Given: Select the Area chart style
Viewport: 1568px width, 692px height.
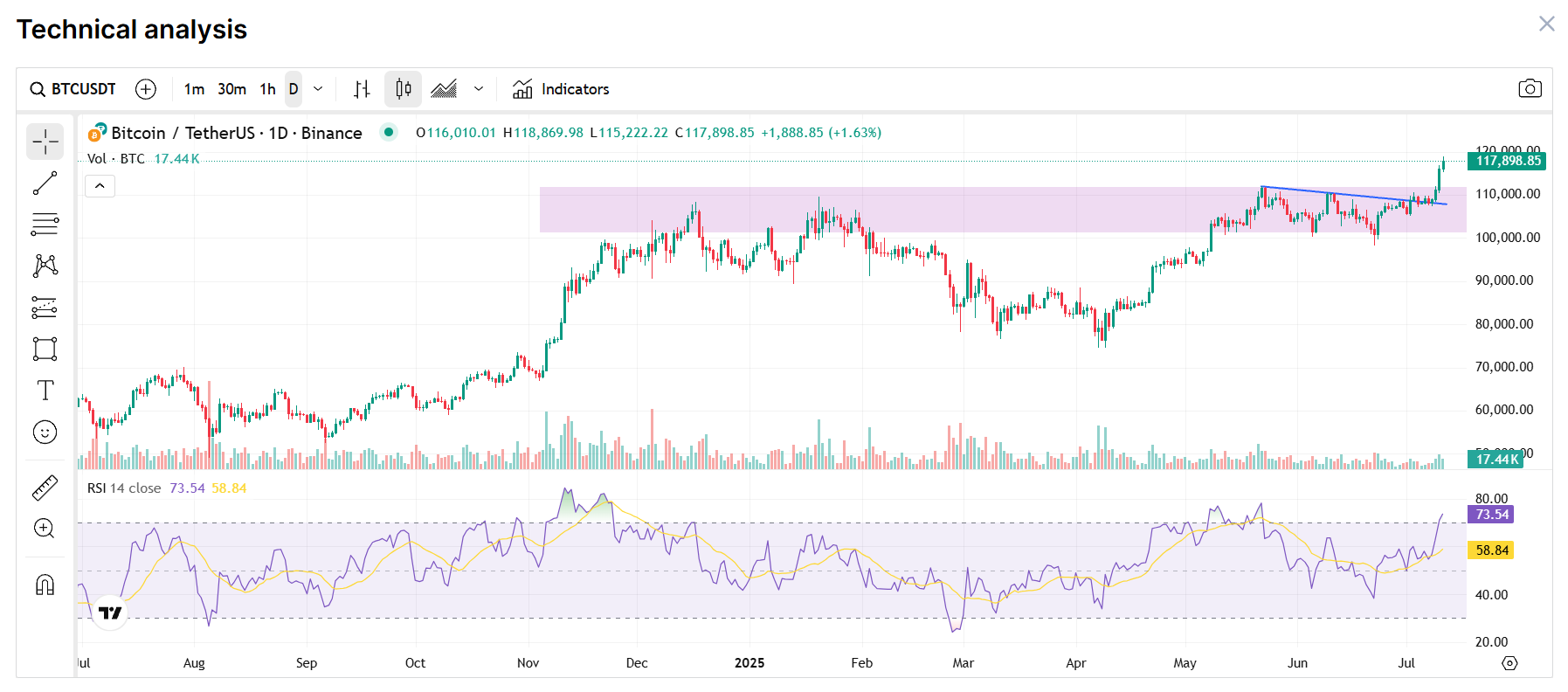Looking at the screenshot, I should [x=444, y=89].
